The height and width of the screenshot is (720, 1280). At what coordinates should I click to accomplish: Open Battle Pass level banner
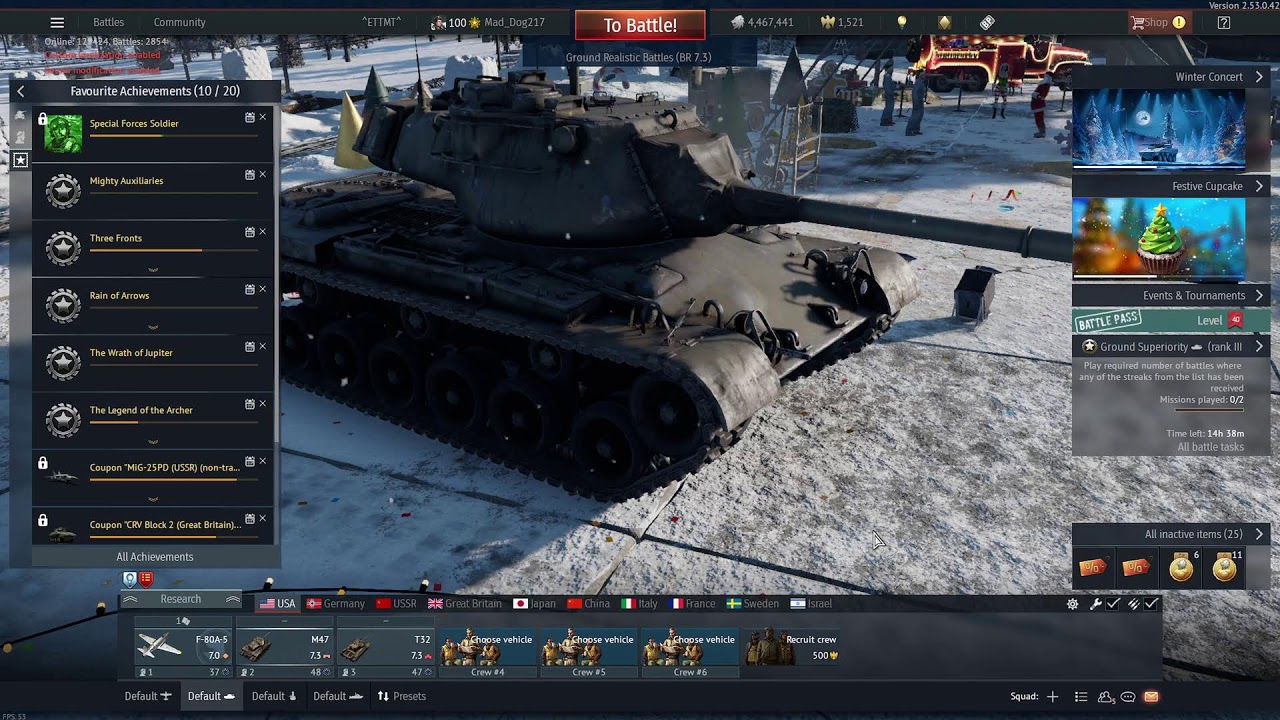1171,320
